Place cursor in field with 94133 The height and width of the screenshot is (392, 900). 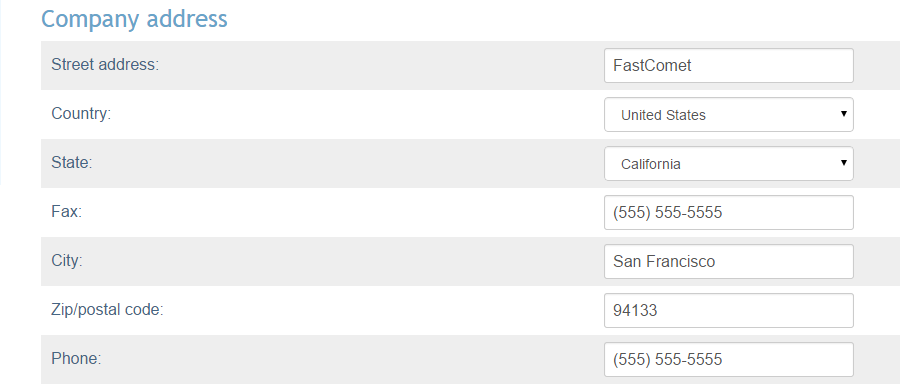pos(728,311)
